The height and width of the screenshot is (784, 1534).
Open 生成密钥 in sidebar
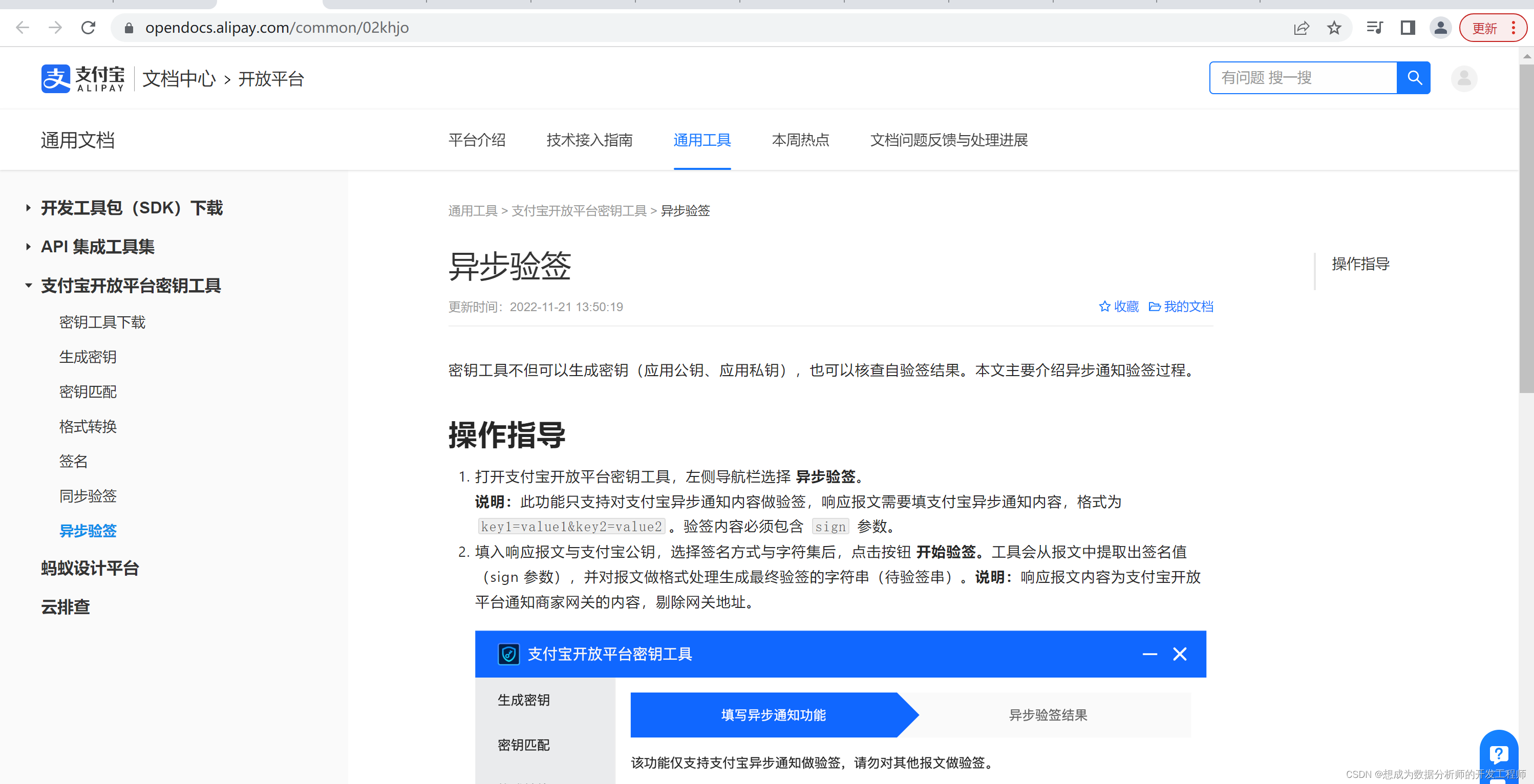point(88,357)
